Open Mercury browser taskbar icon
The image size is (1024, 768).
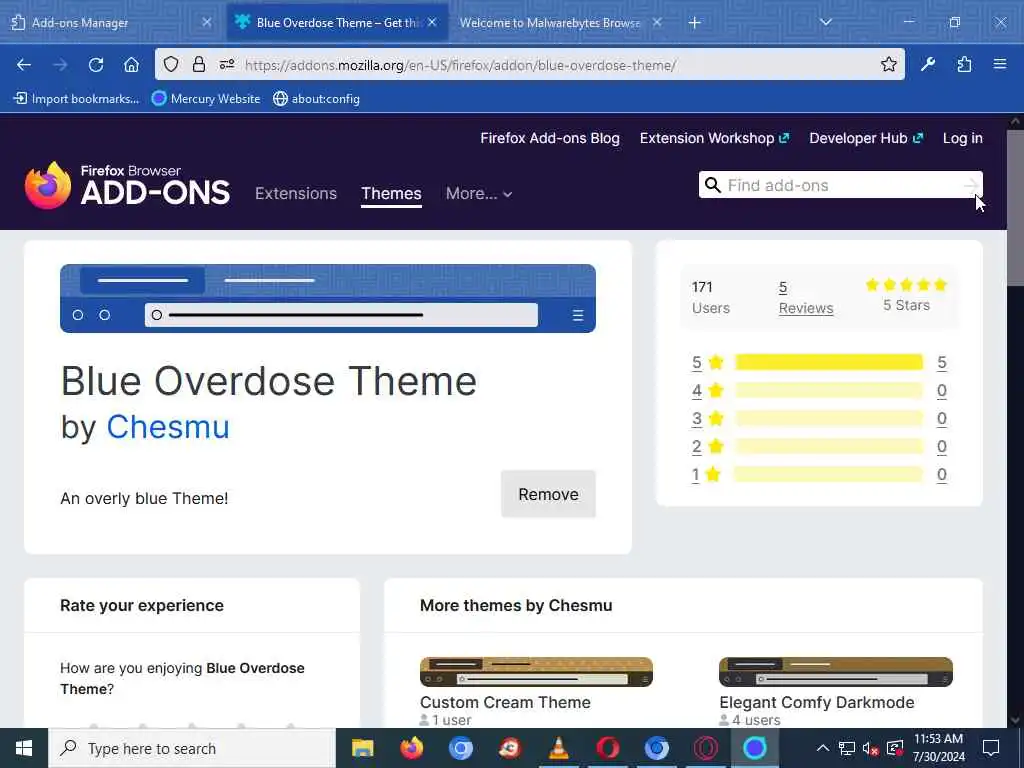pos(754,748)
